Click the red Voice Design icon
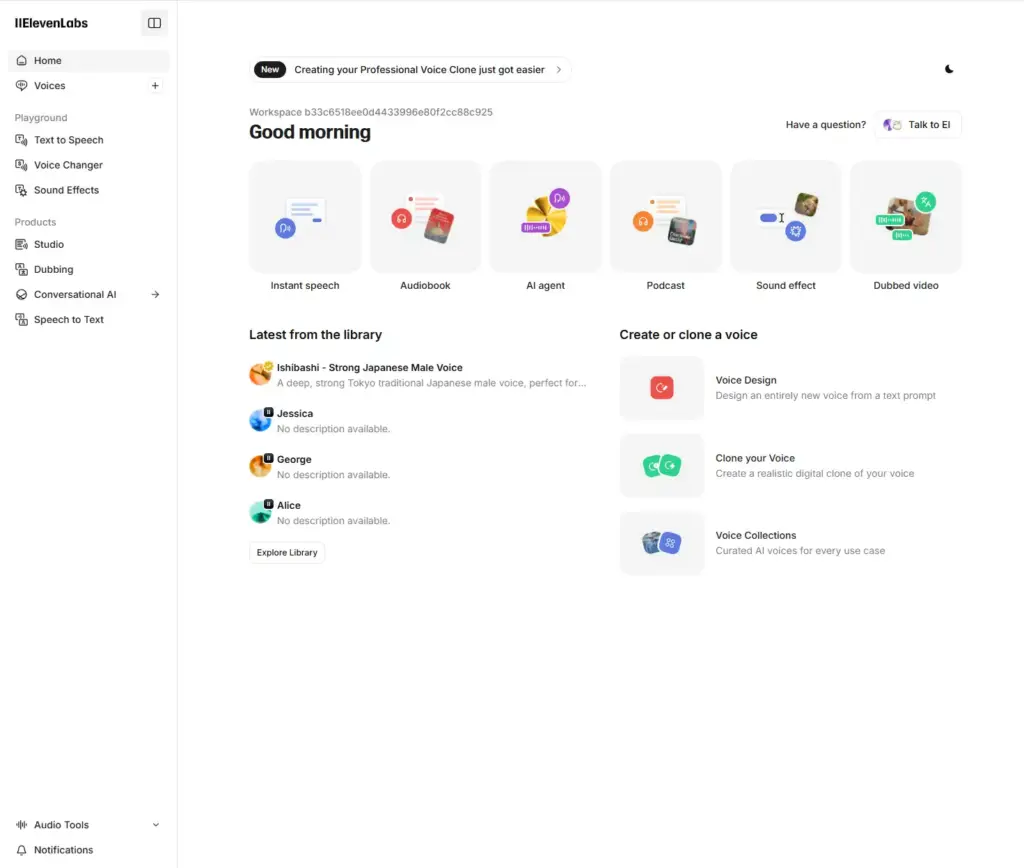Image resolution: width=1024 pixels, height=868 pixels. click(x=662, y=388)
